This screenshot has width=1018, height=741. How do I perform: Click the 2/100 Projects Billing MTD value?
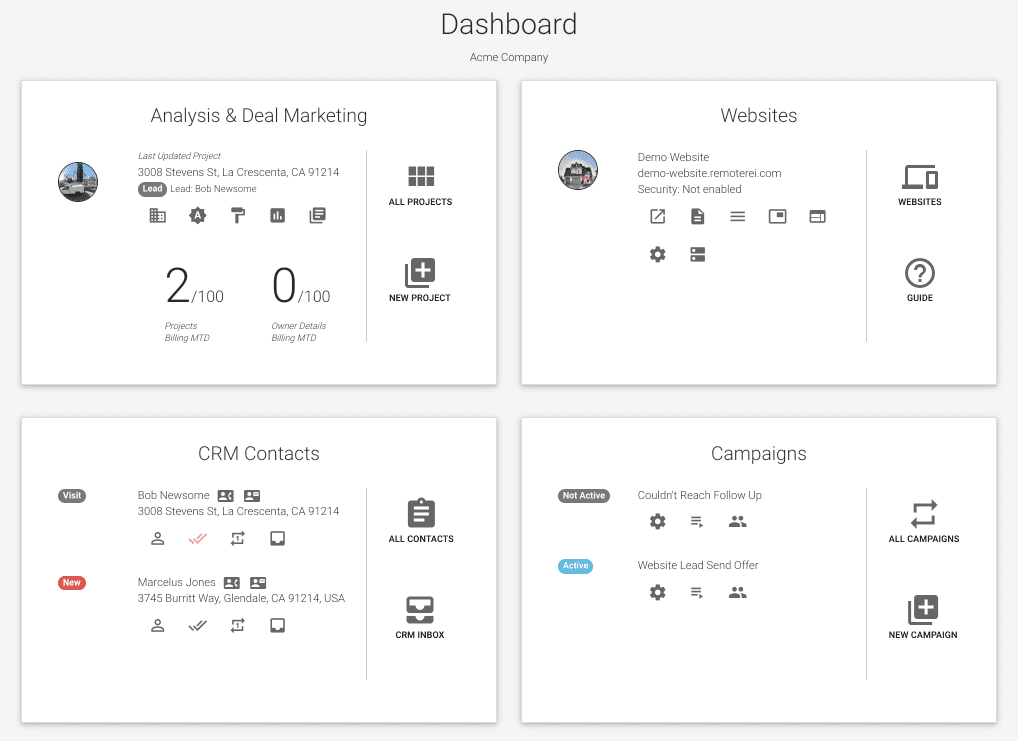click(x=194, y=286)
